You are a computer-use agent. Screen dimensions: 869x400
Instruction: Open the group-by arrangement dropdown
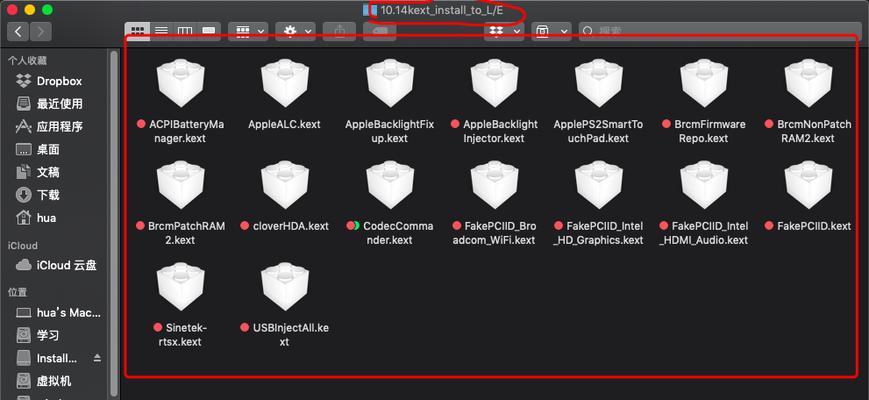(x=248, y=32)
